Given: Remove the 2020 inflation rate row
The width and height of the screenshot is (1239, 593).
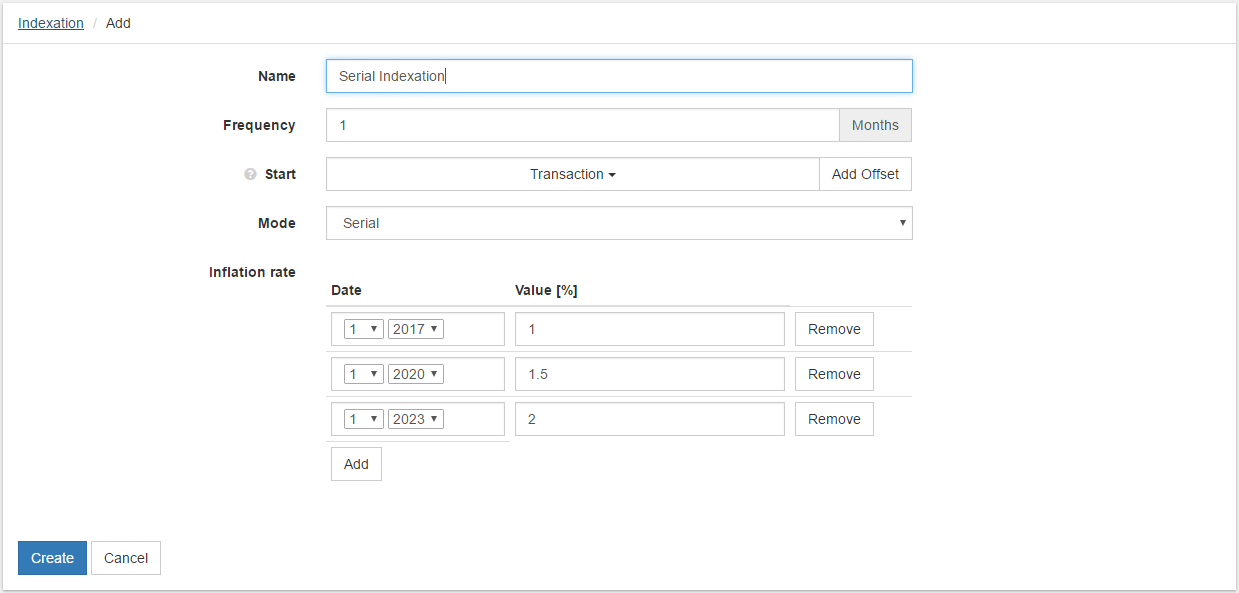Looking at the screenshot, I should coord(834,374).
